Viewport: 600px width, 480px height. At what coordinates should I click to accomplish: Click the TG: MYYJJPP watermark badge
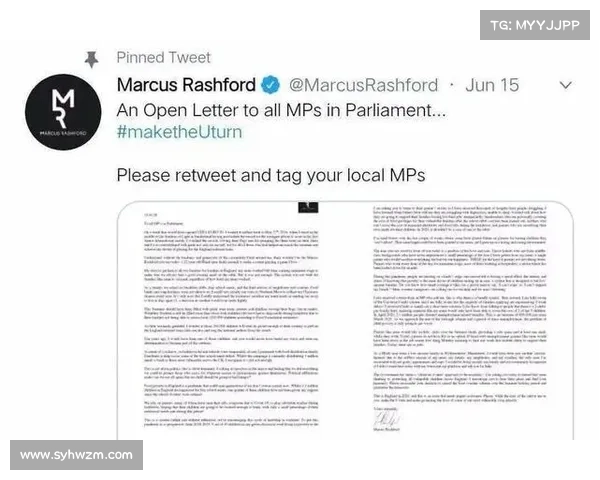tap(535, 25)
